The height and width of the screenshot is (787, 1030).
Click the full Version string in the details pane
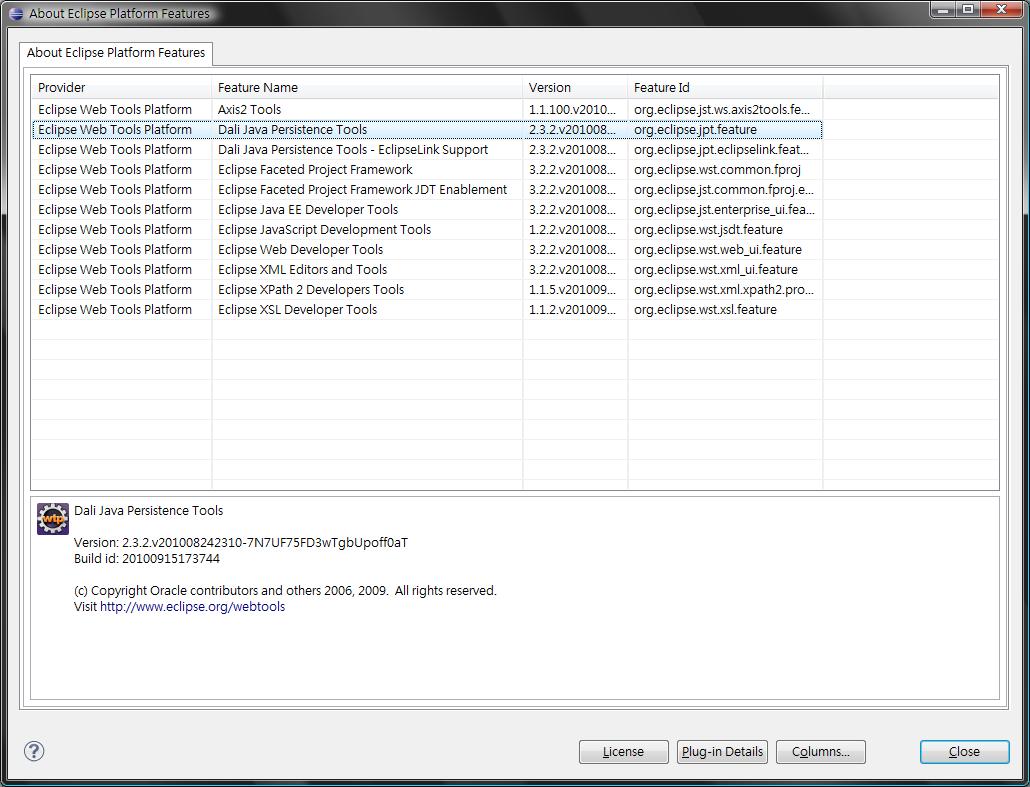(240, 543)
